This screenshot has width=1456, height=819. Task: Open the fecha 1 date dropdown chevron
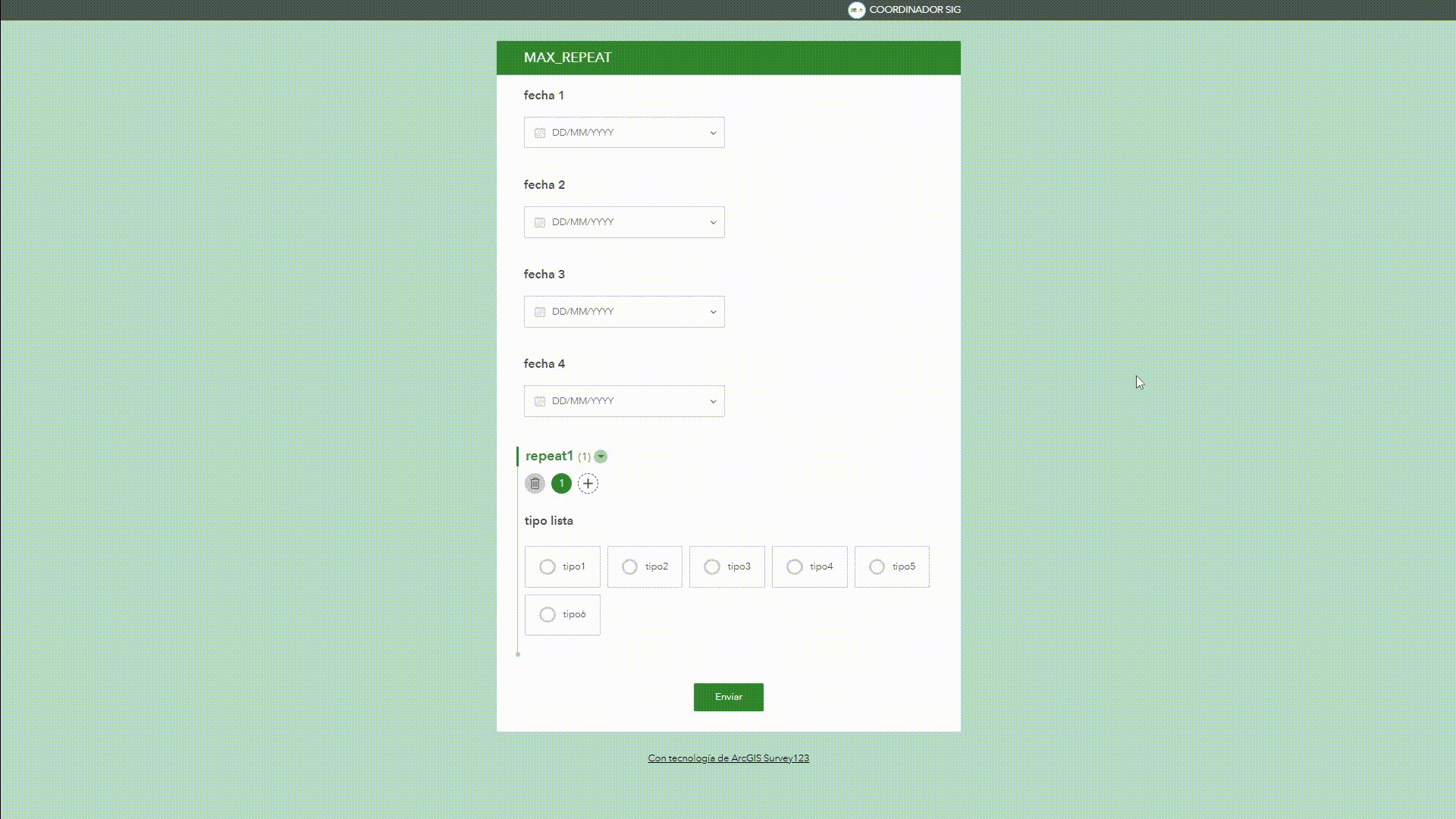point(713,133)
